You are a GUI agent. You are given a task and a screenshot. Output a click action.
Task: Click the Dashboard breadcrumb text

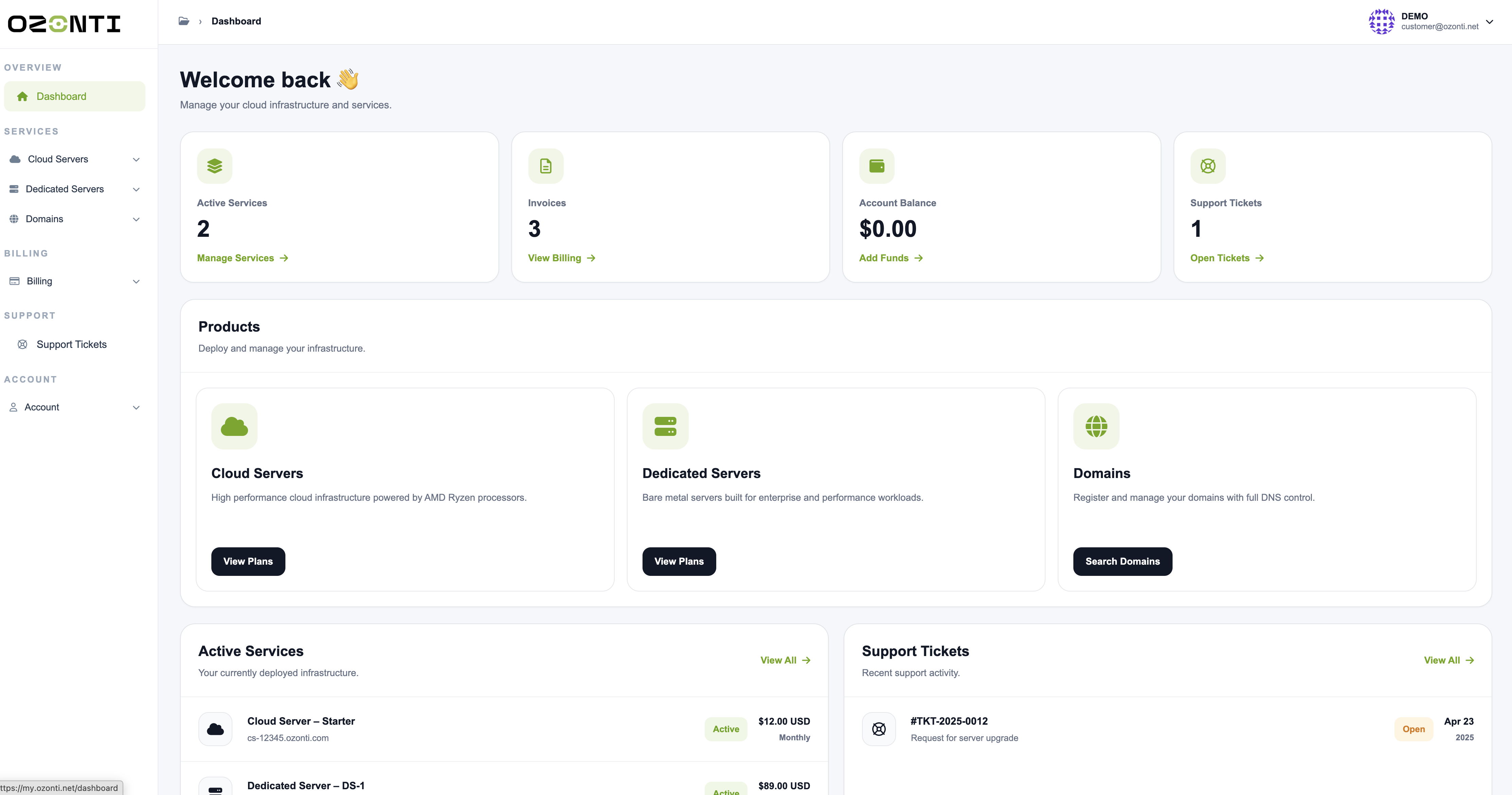tap(236, 21)
